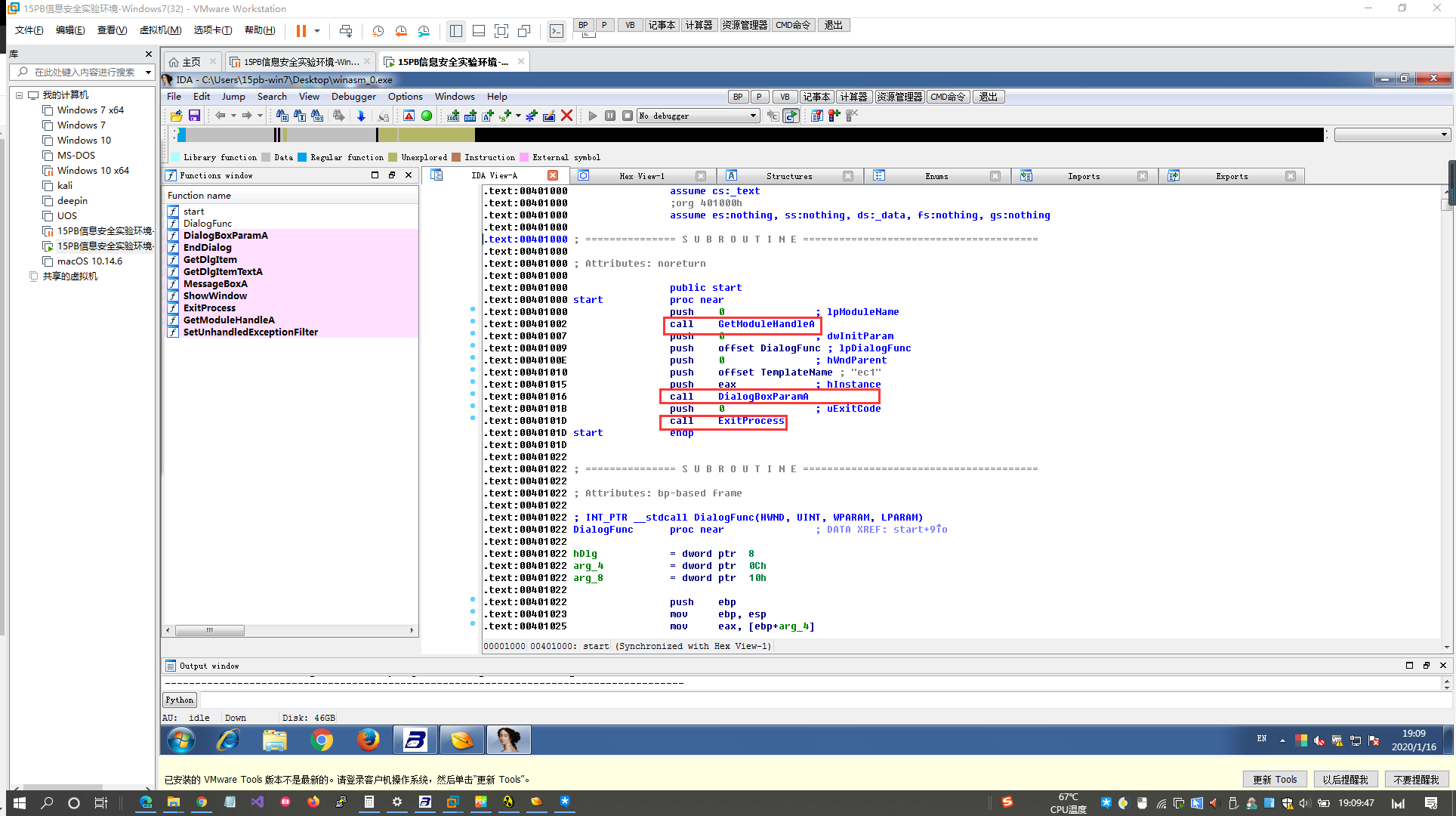Open the jump back history dropdown arrow
Viewport: 1456px width, 816px height.
click(233, 116)
